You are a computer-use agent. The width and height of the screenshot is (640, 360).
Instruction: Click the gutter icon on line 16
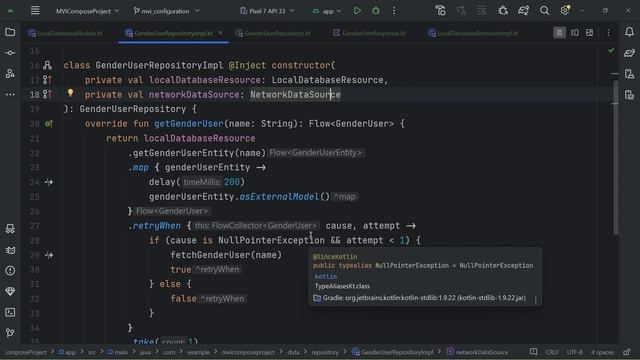pos(47,65)
